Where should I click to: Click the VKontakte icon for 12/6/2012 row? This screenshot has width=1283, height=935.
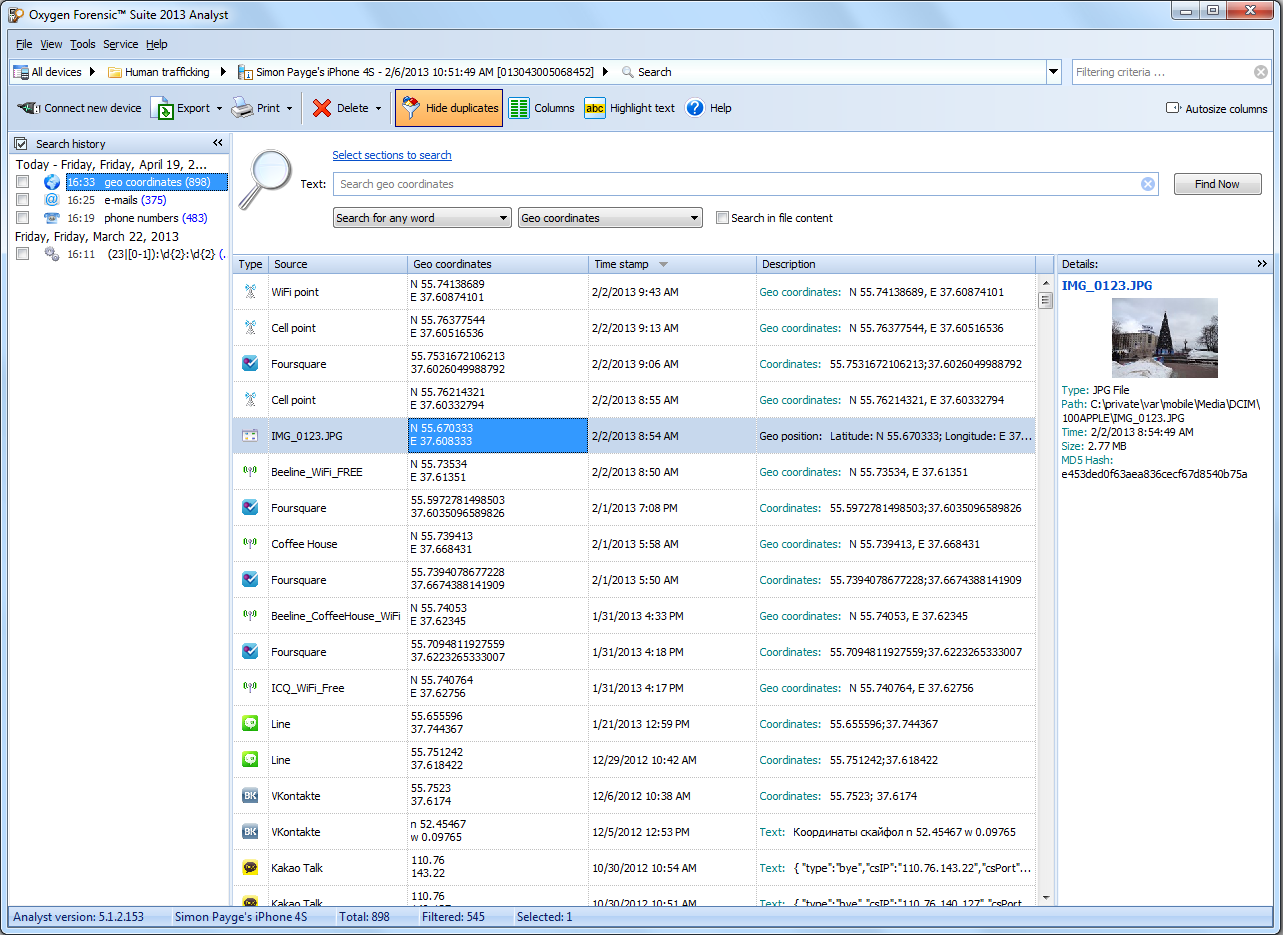[250, 796]
